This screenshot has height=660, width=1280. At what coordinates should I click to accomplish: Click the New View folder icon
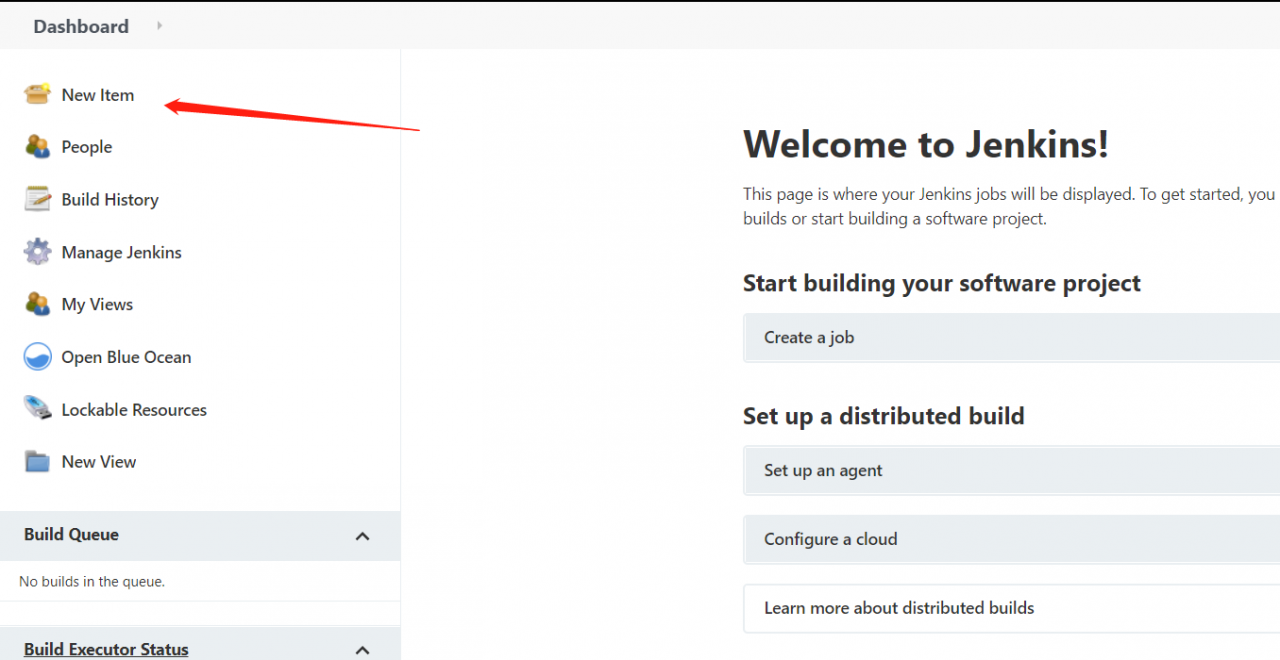pos(37,462)
